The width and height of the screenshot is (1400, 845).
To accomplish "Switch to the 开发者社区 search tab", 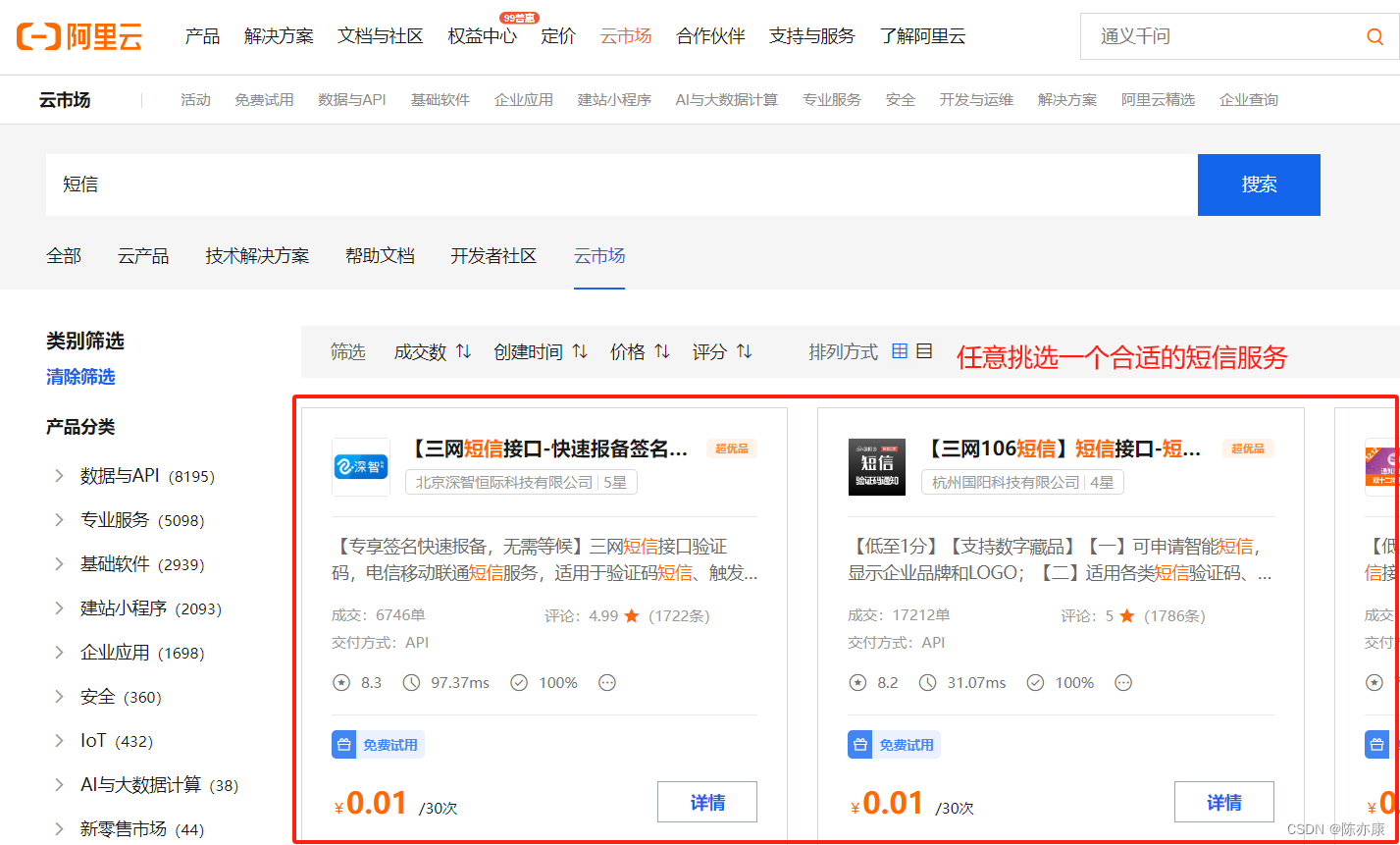I will tap(493, 256).
